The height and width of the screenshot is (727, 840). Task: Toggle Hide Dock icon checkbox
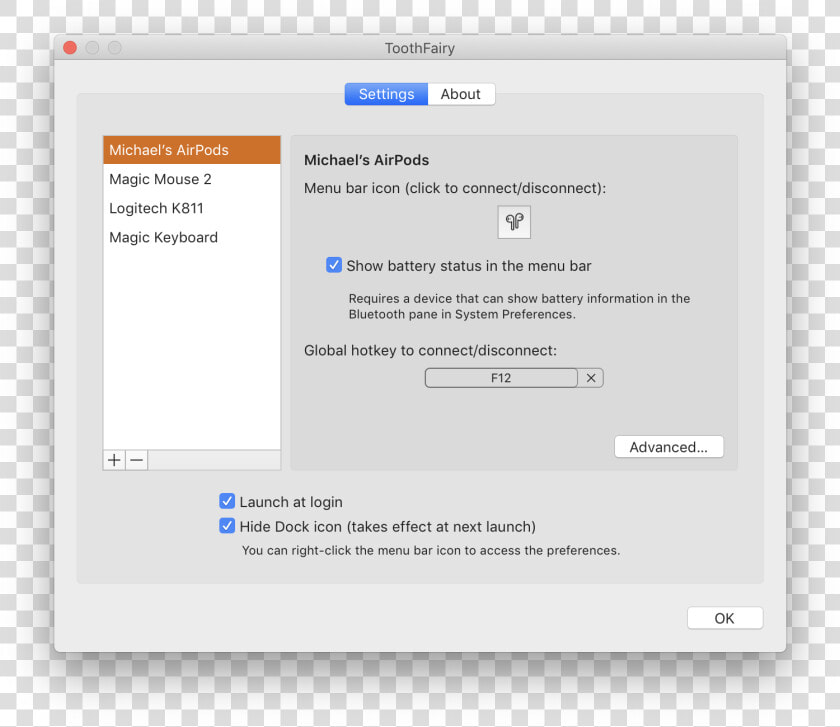pyautogui.click(x=227, y=526)
